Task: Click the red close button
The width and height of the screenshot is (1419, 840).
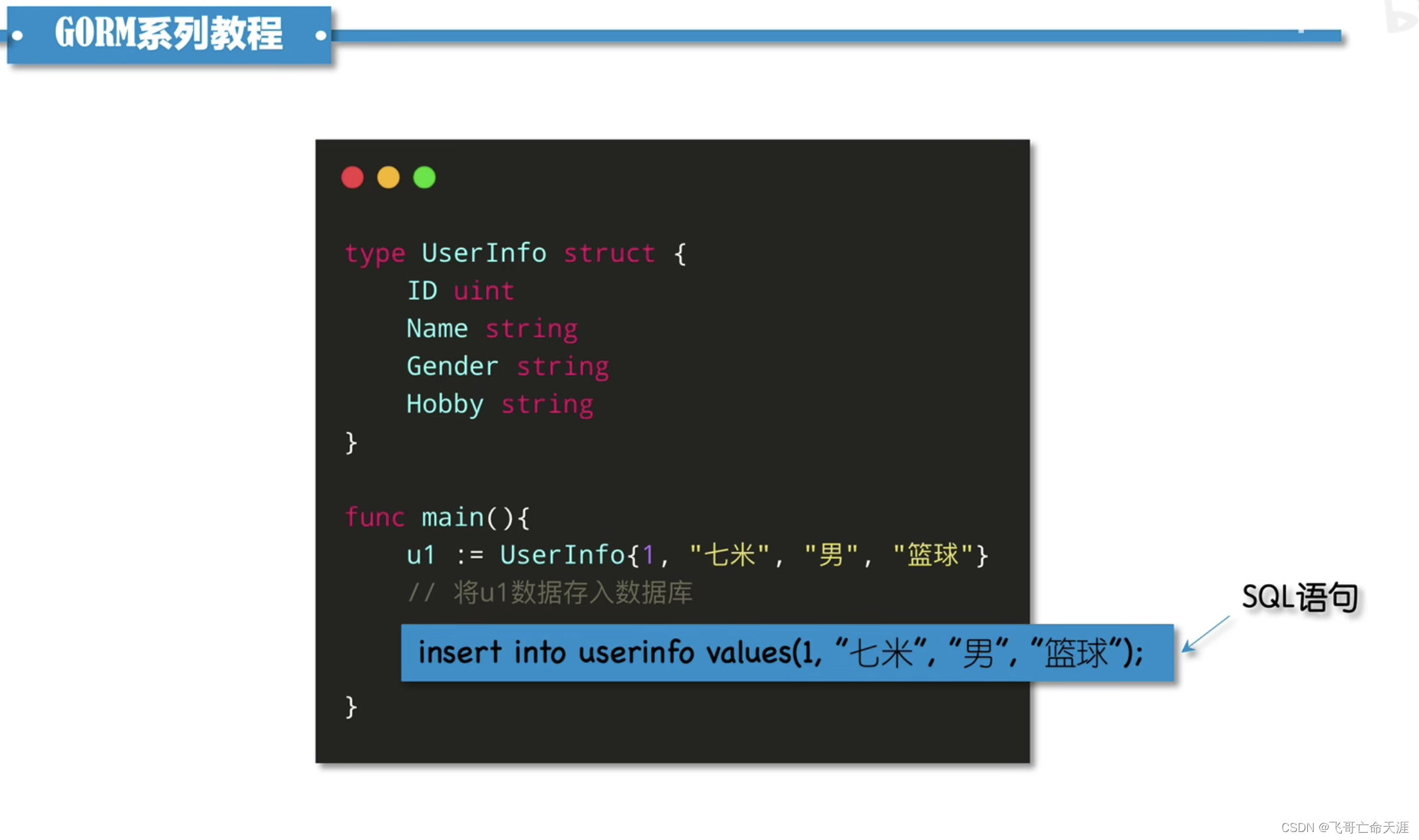Action: 352,177
